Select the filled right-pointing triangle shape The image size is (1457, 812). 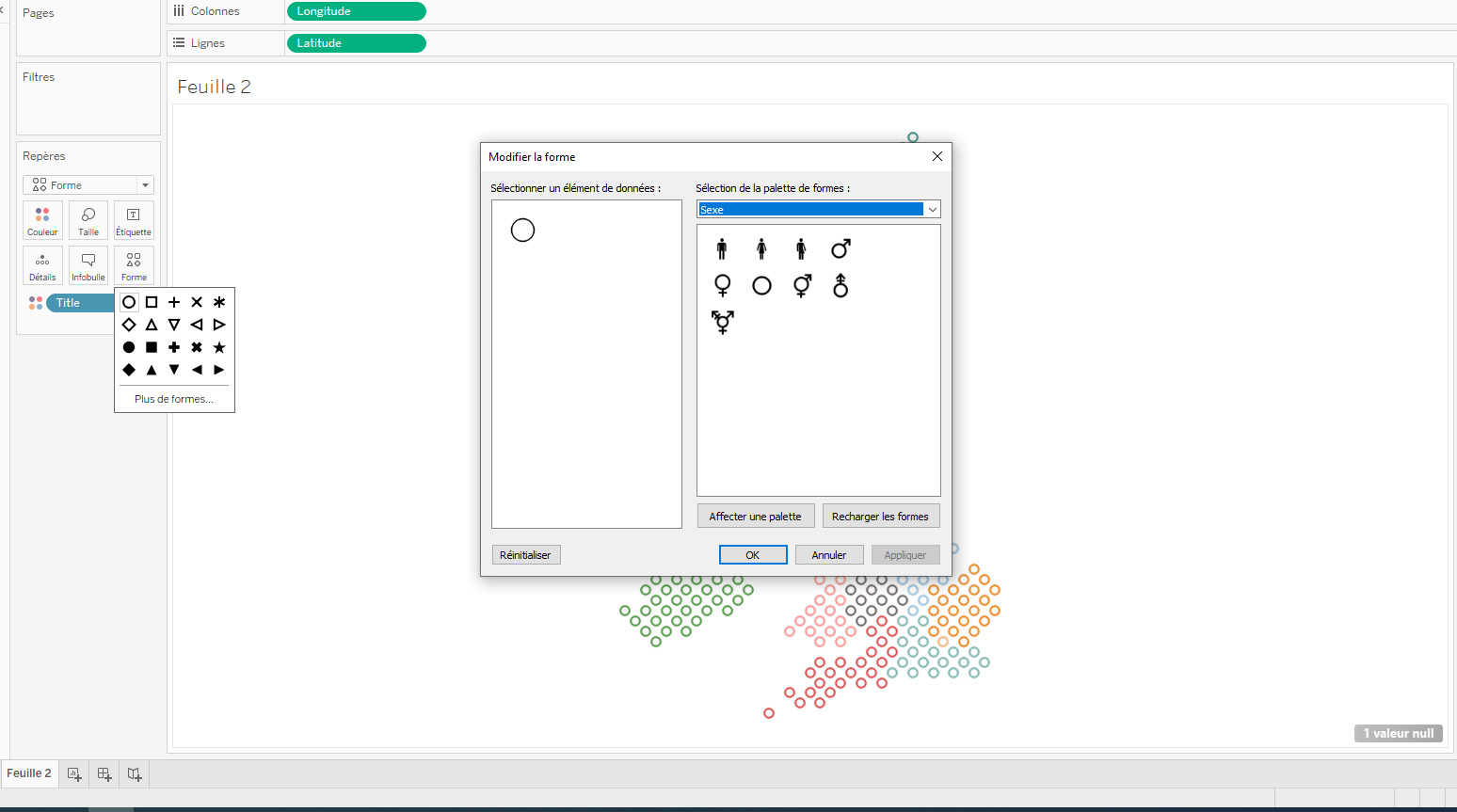click(x=219, y=370)
